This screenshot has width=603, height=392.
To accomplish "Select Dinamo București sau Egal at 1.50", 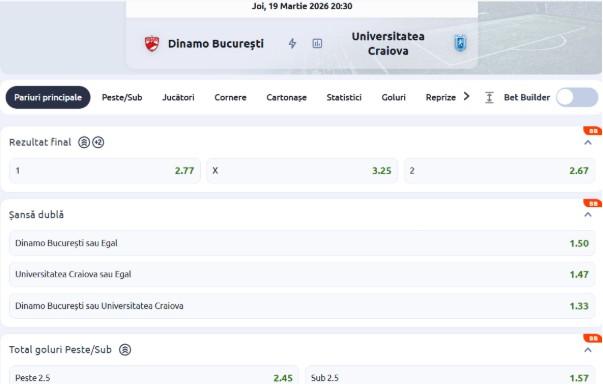I will tap(302, 243).
